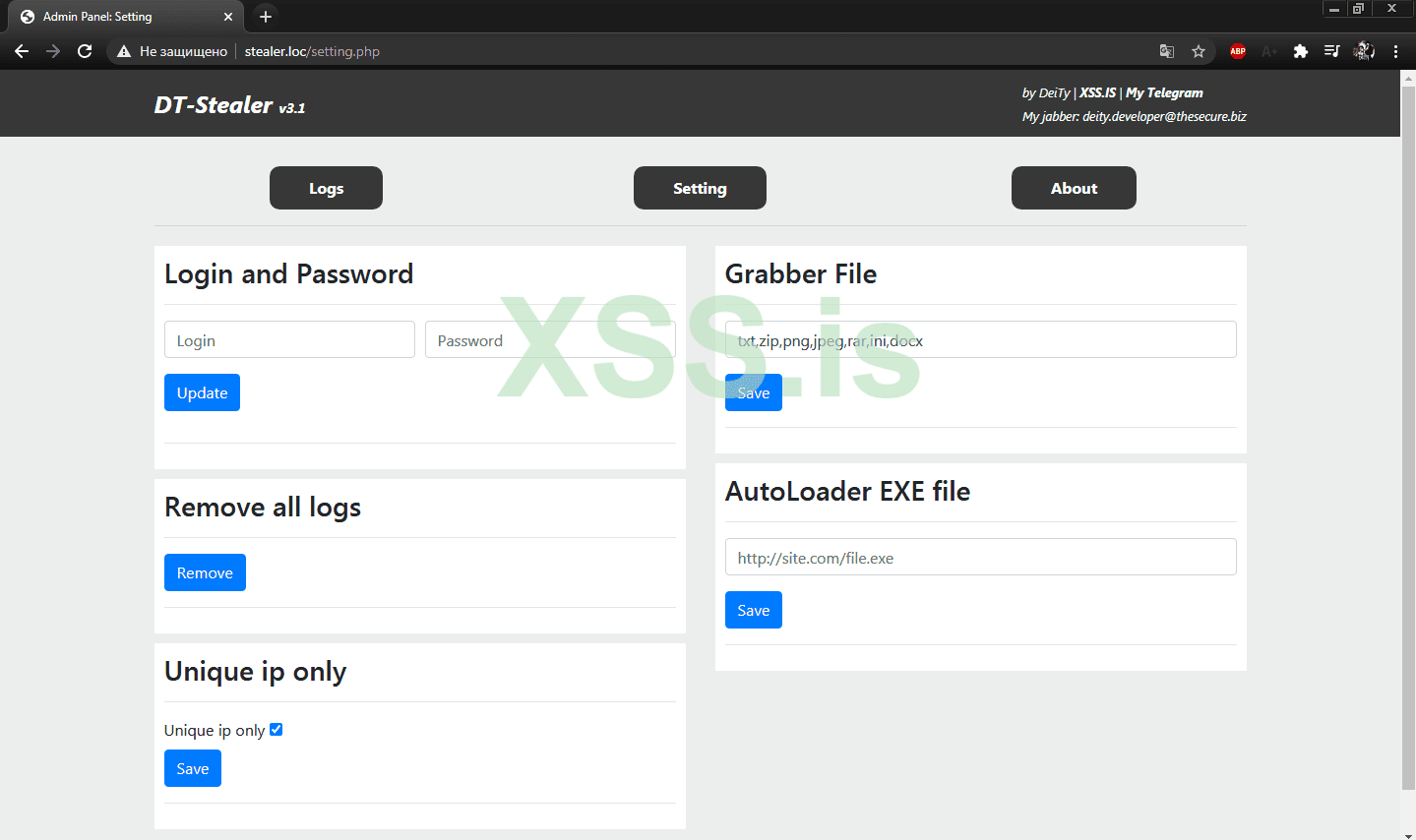Focus the Password input field
This screenshot has height=840, width=1416.
tap(550, 340)
